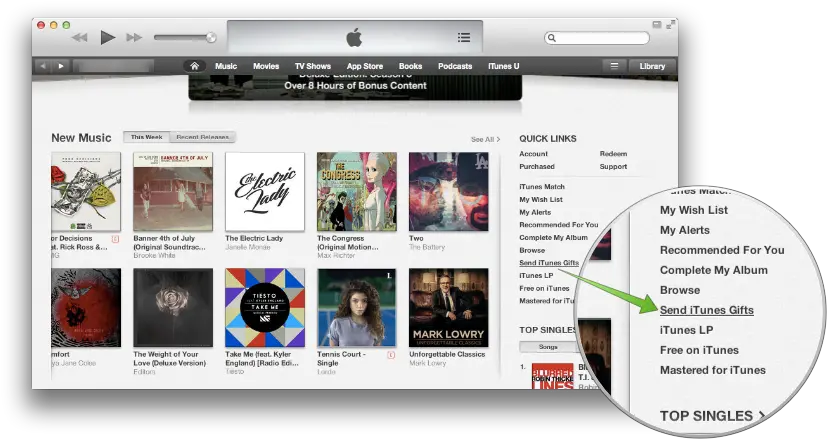The width and height of the screenshot is (827, 439).
Task: Open the App Store section
Action: [365, 66]
